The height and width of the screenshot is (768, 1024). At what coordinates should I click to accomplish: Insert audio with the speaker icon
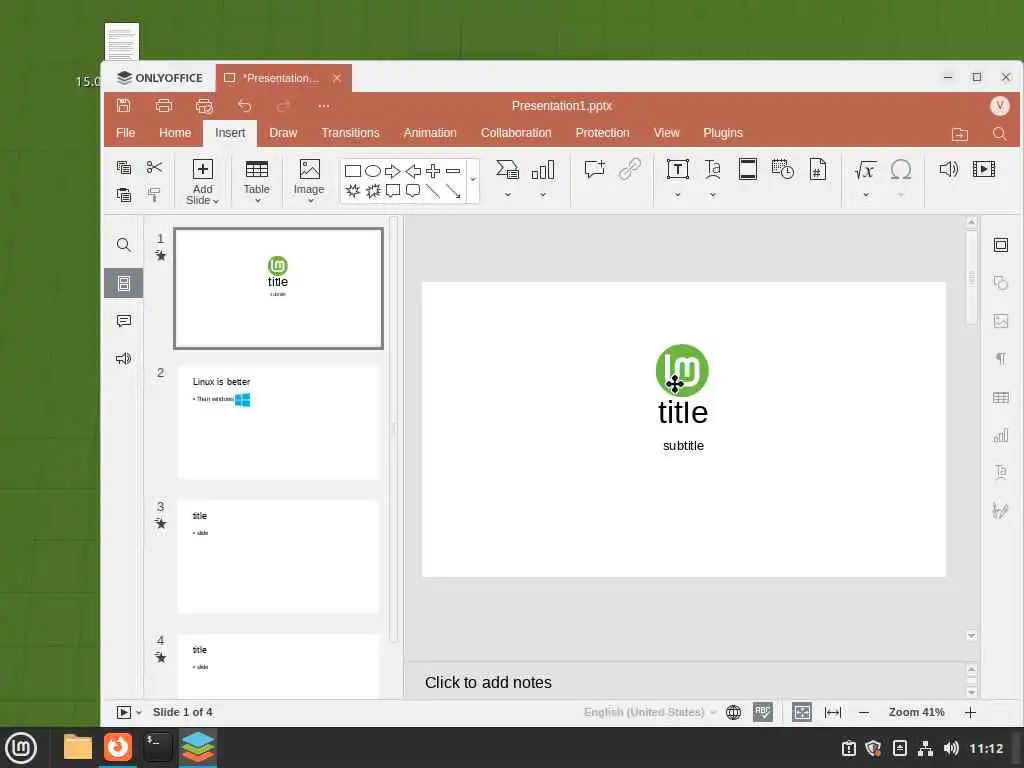(948, 169)
